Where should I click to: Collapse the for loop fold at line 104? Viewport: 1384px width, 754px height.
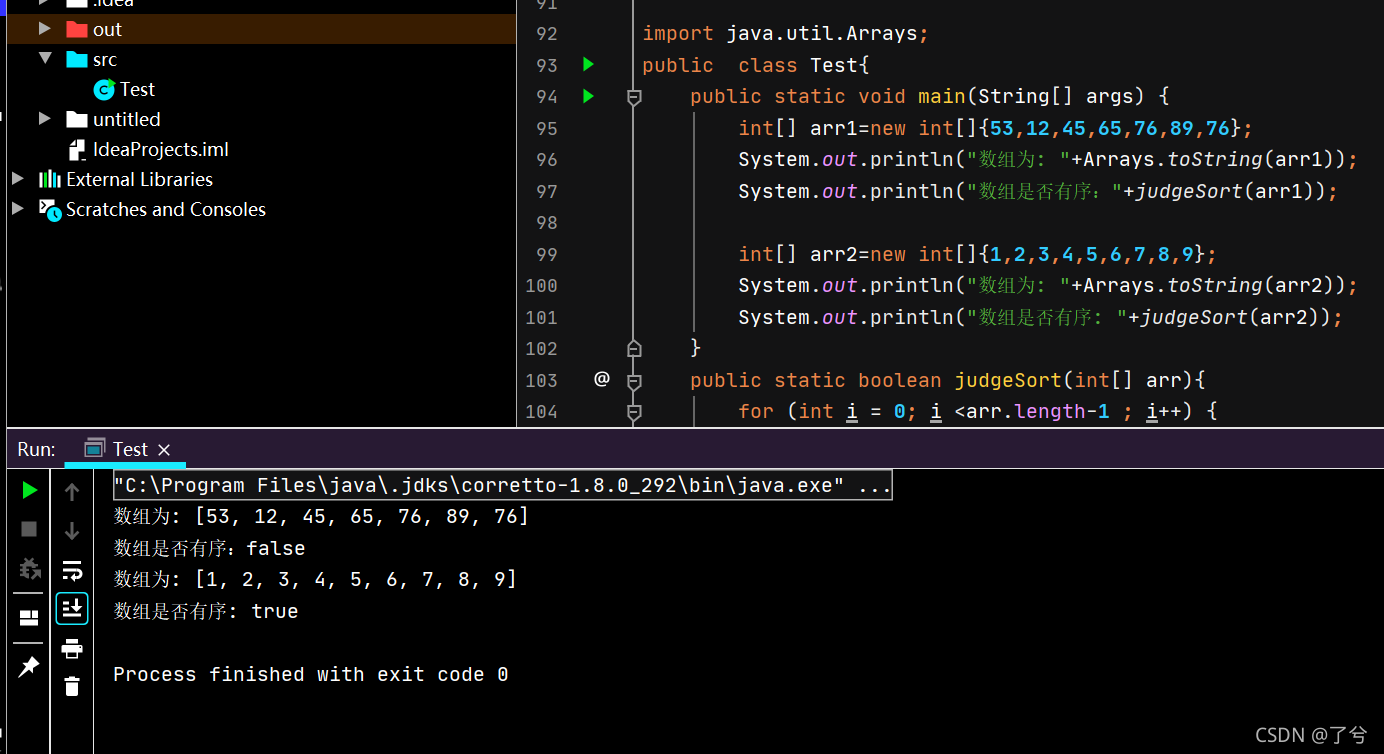tap(633, 411)
